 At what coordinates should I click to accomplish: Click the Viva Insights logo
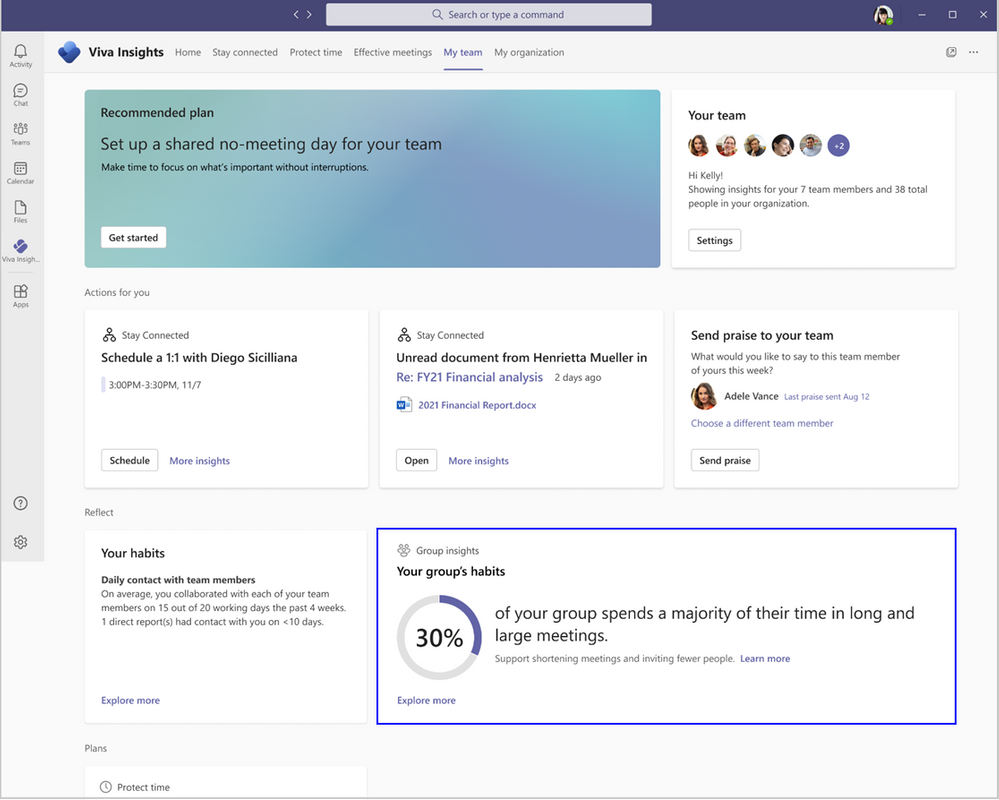69,52
